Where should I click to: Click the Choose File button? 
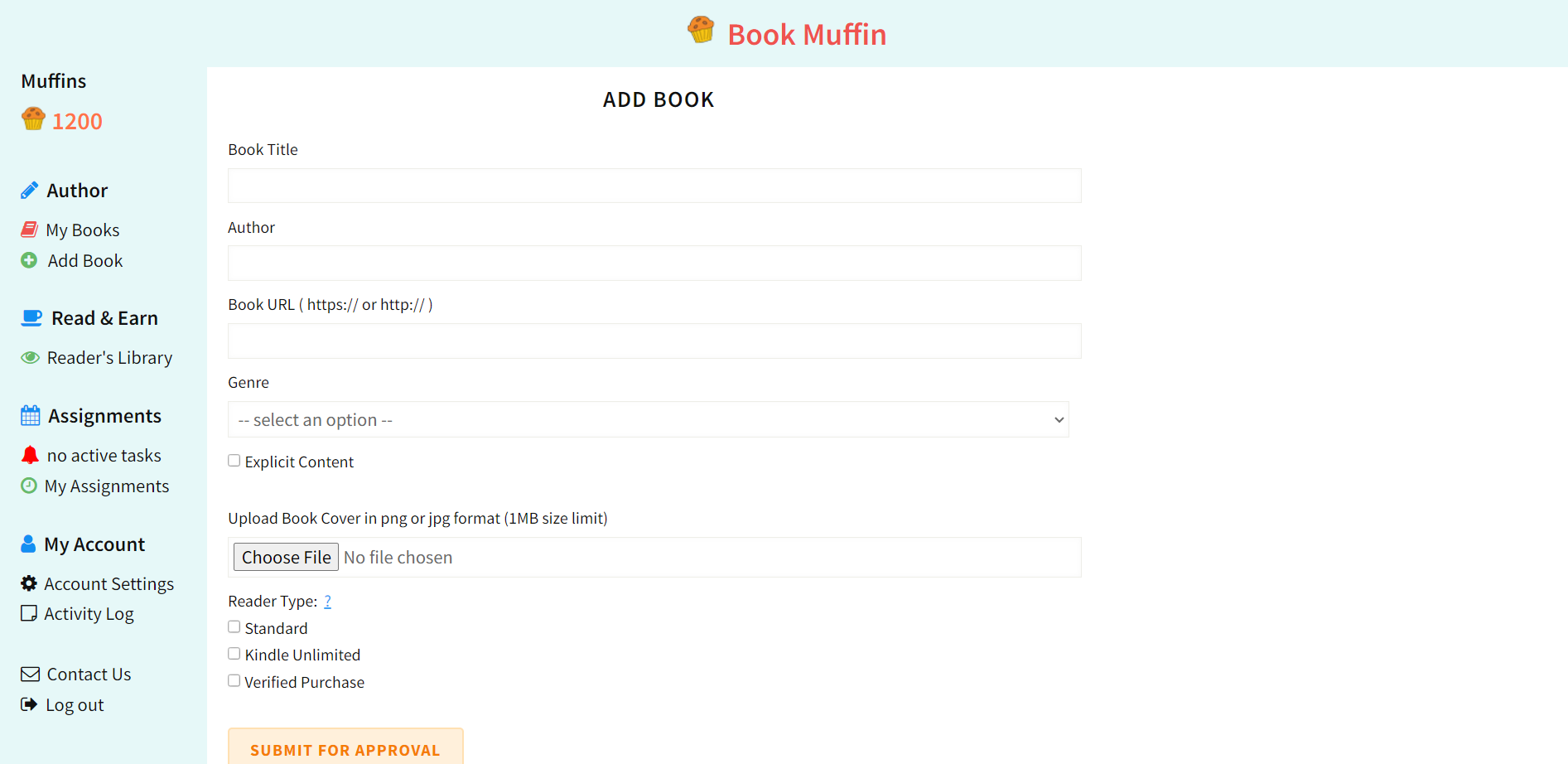pos(286,557)
